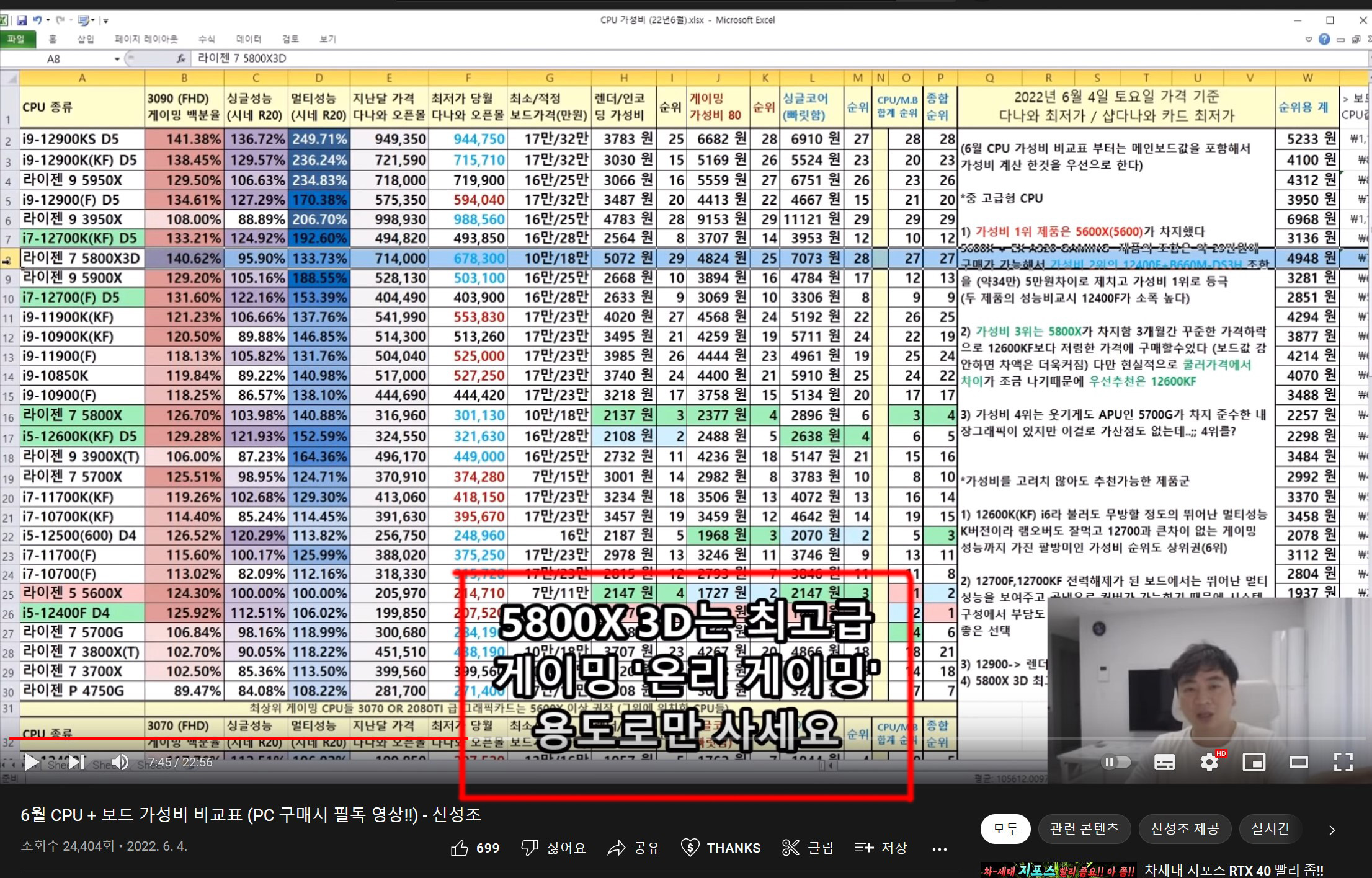
Task: Share the video via 공유
Action: click(633, 848)
